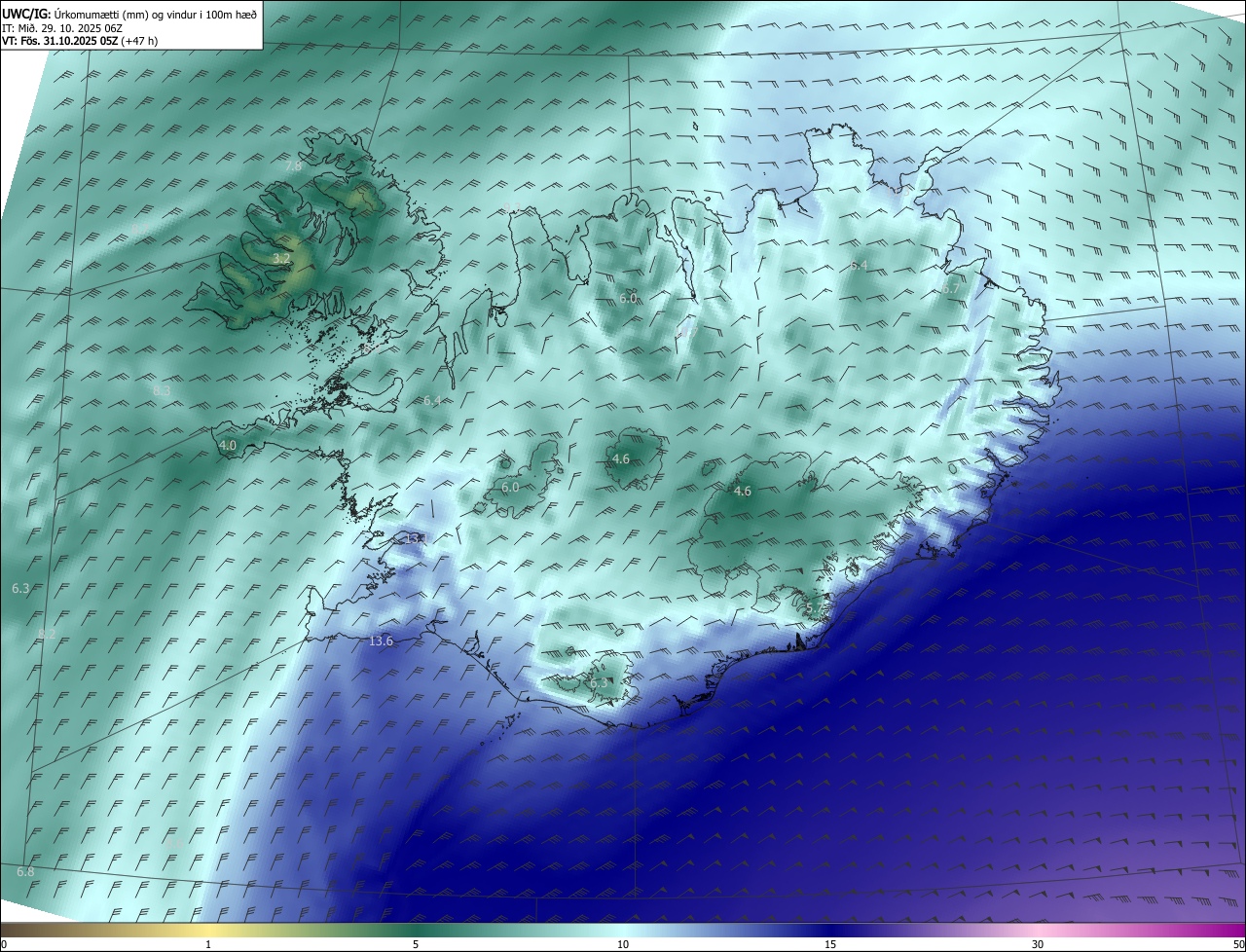Viewport: 1246px width, 952px height.
Task: Click the colorbar tick label 1
Action: 208,944
